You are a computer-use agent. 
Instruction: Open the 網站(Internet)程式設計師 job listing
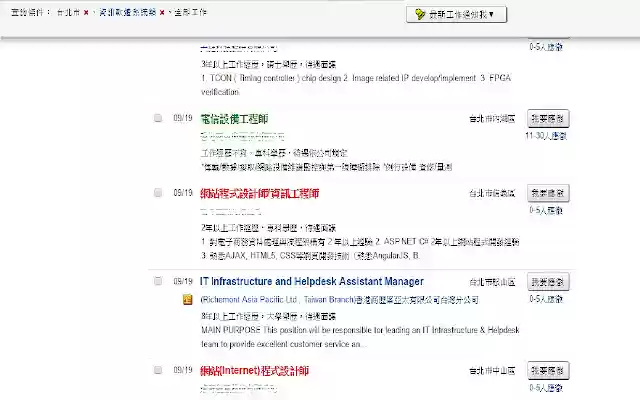tap(254, 371)
